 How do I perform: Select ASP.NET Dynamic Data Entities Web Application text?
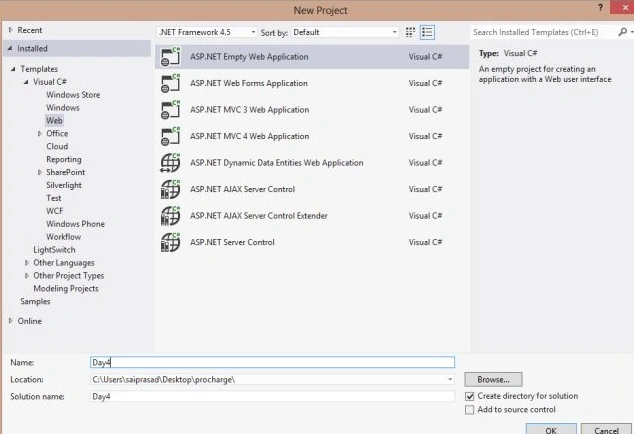coord(277,163)
